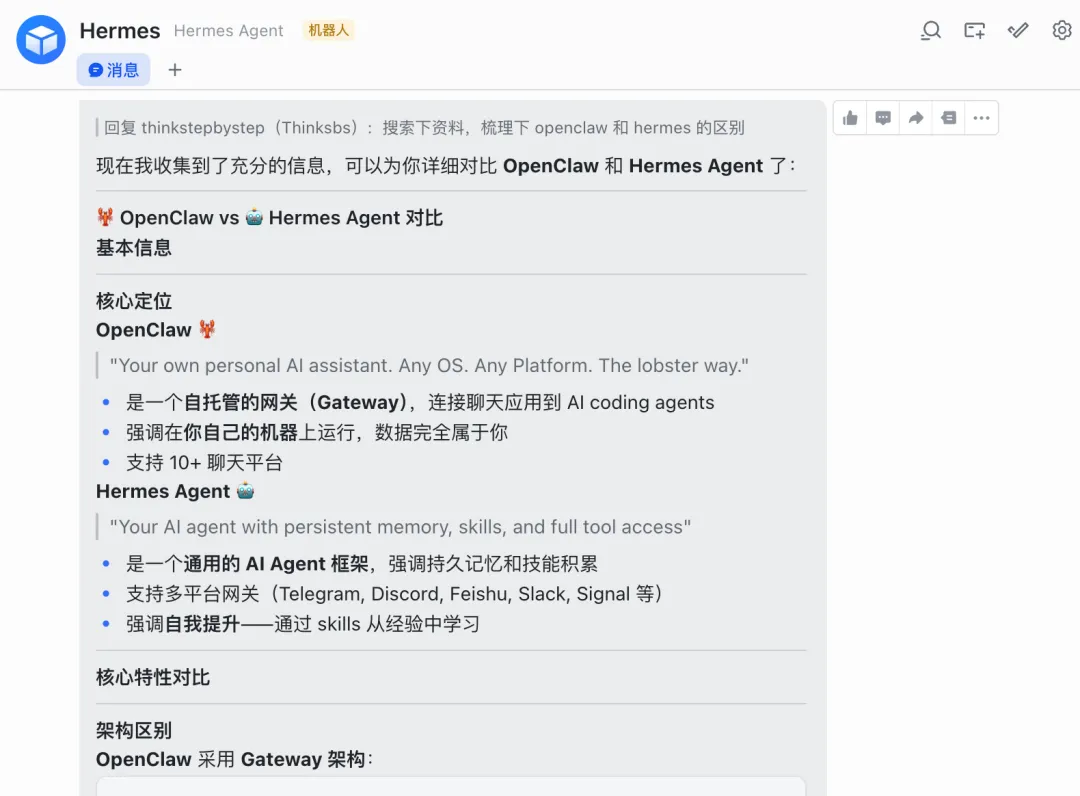1080x796 pixels.
Task: Open the search icon in the header
Action: coord(931,30)
